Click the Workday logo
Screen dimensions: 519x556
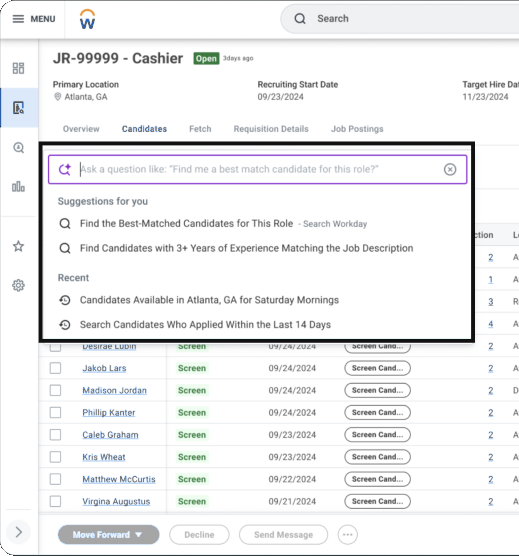coord(87,19)
